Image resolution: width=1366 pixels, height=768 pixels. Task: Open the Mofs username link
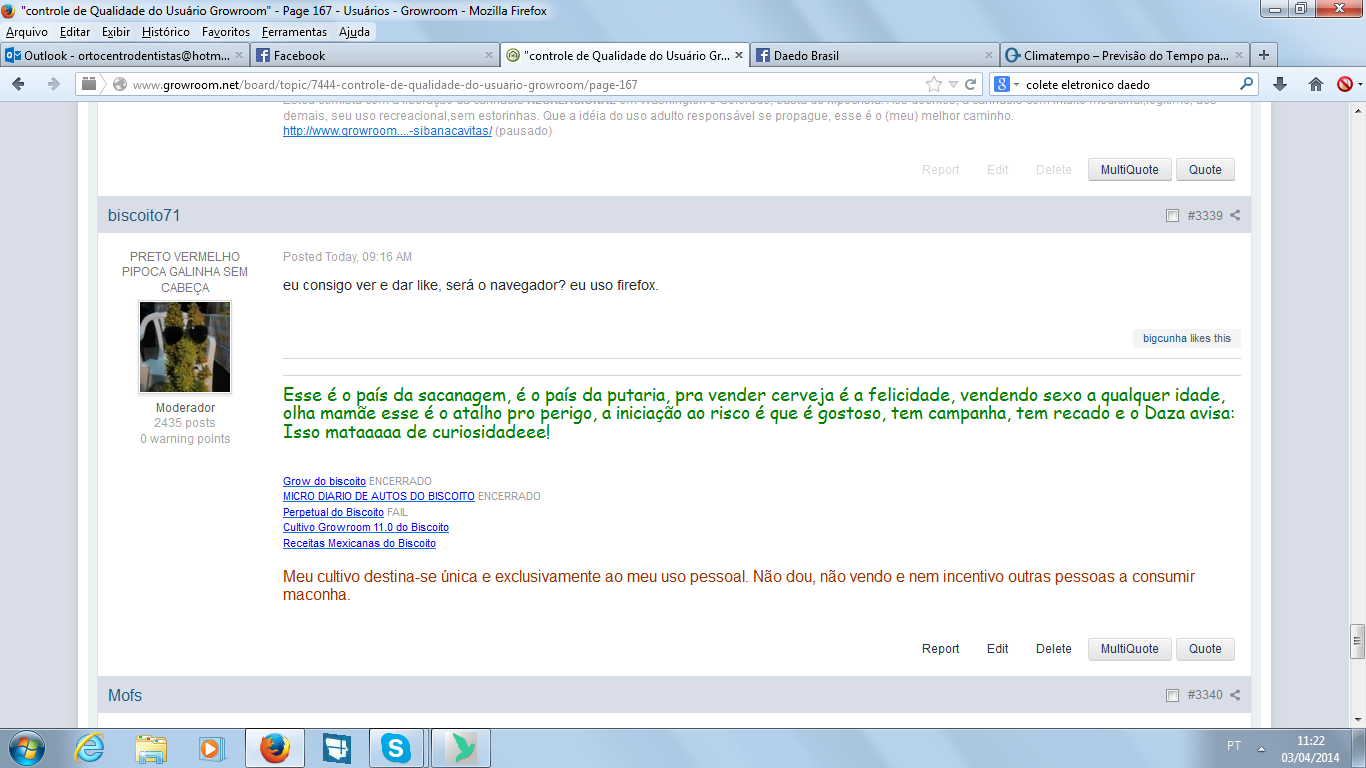point(125,696)
